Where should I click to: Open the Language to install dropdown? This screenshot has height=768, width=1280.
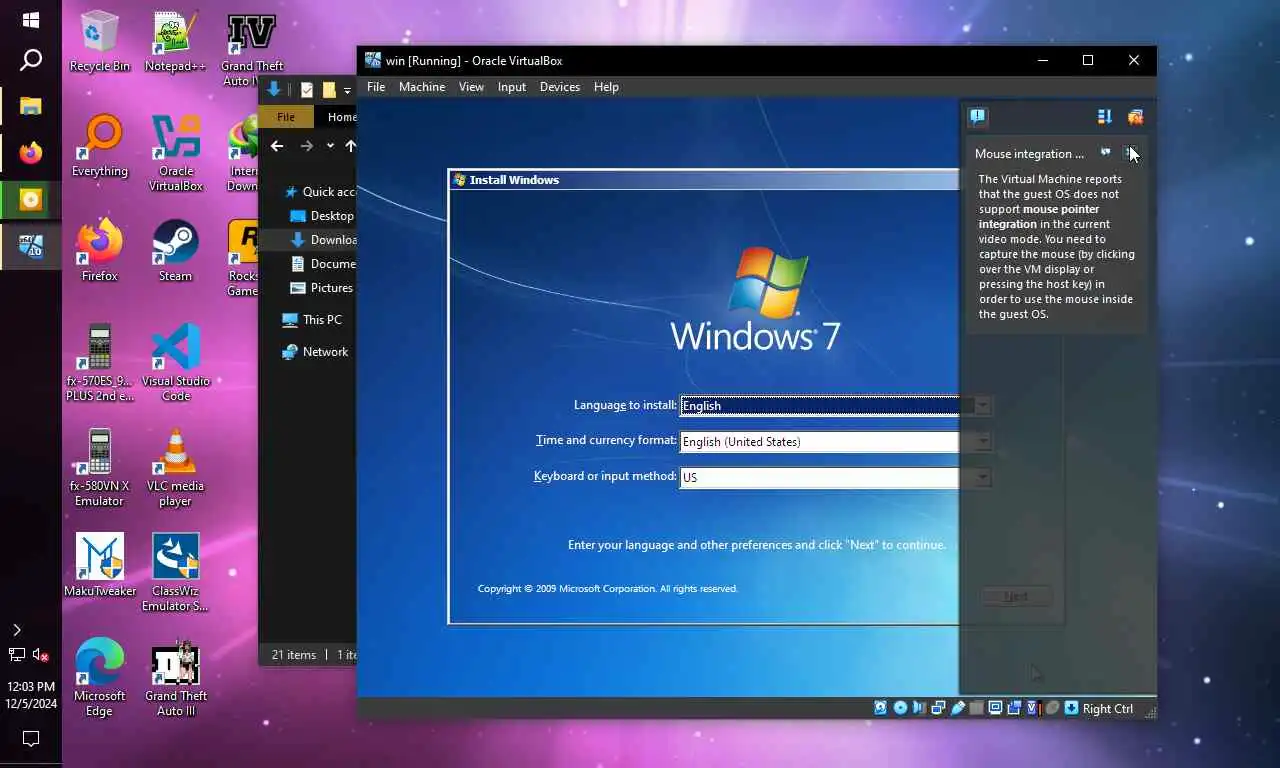[982, 405]
